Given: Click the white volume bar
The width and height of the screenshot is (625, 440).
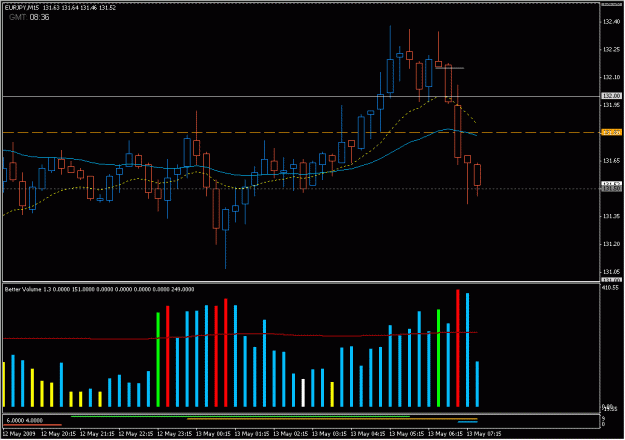Looking at the screenshot, I should tap(303, 393).
